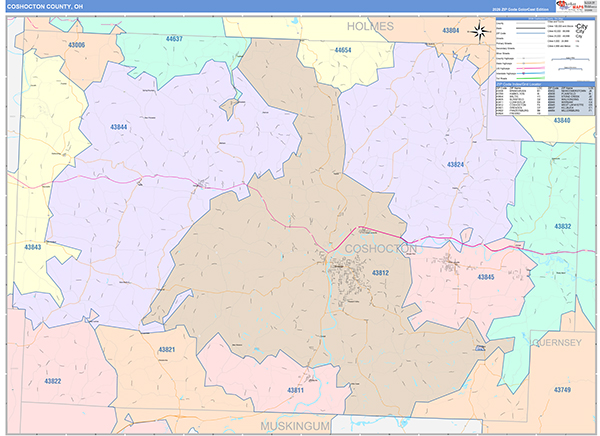
Task: Select ZIP code label 43824
Action: point(455,165)
